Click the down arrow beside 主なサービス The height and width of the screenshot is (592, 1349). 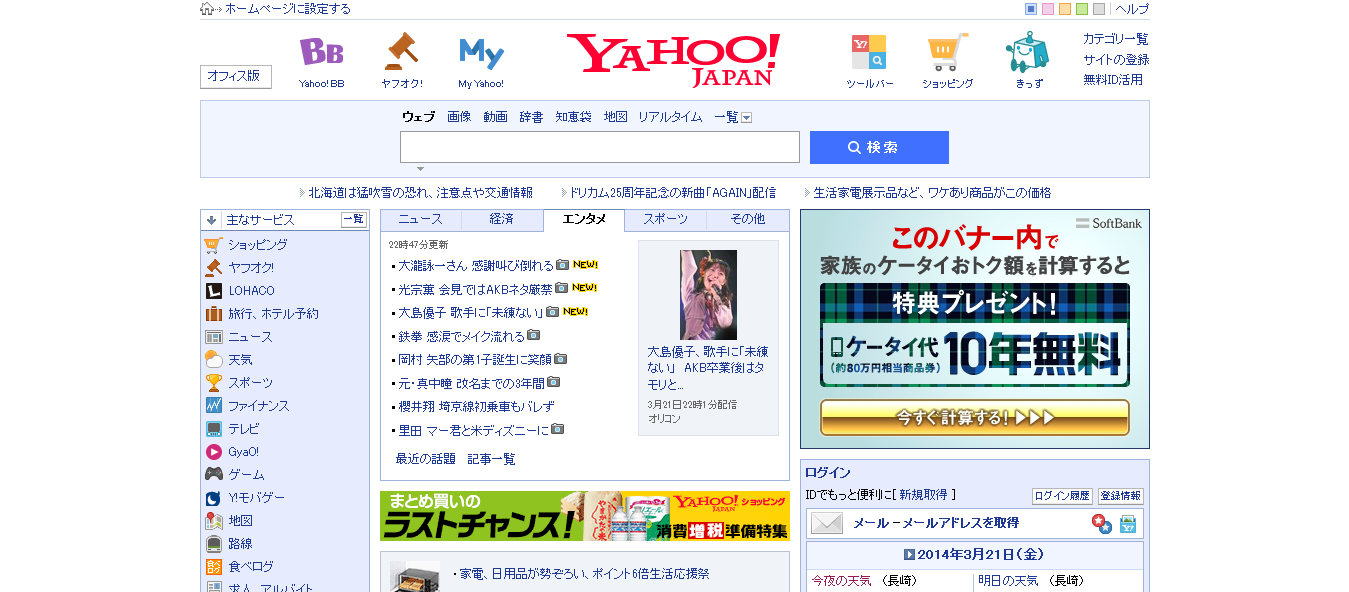tap(211, 220)
